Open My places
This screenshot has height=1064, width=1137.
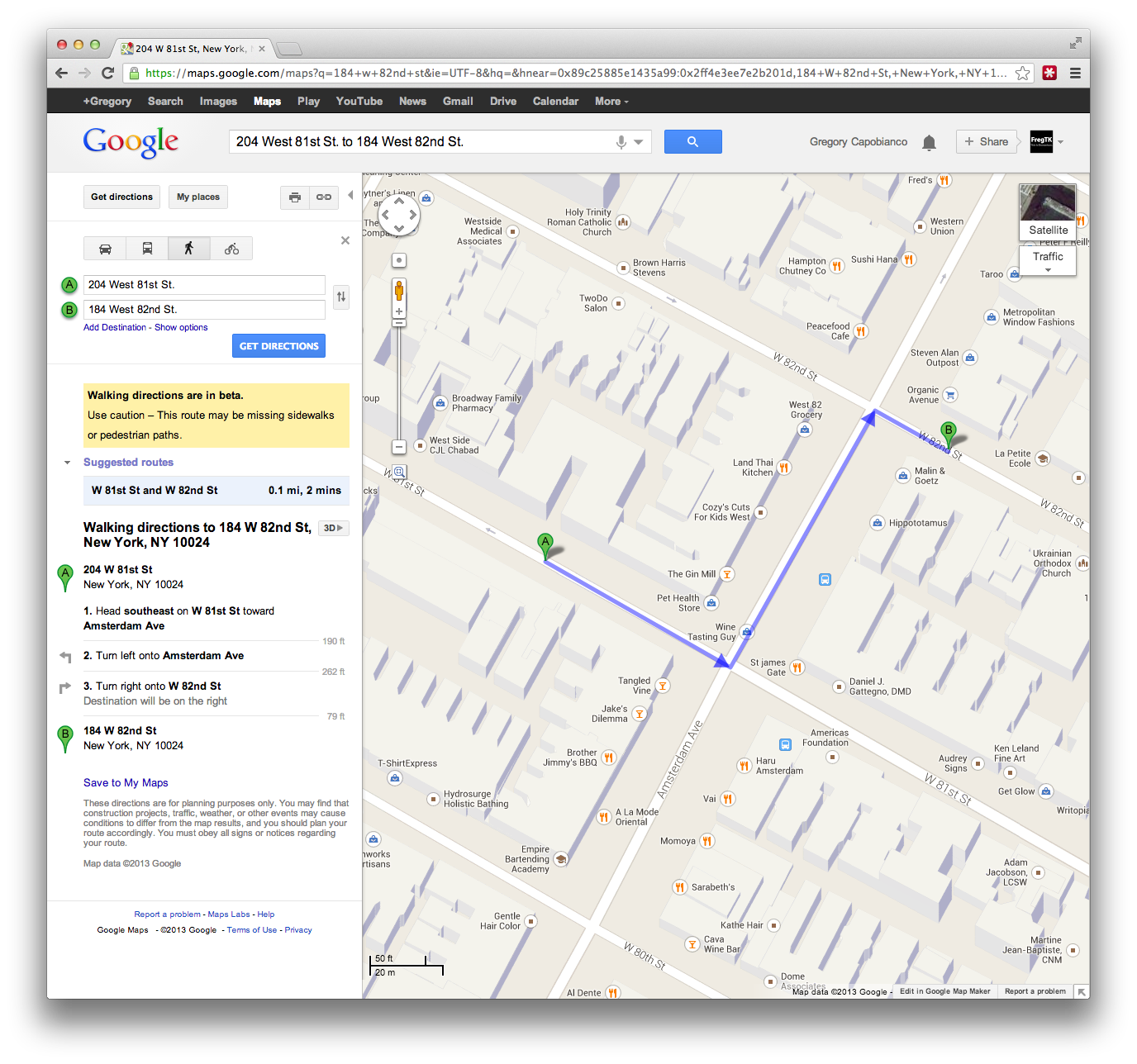tap(198, 197)
